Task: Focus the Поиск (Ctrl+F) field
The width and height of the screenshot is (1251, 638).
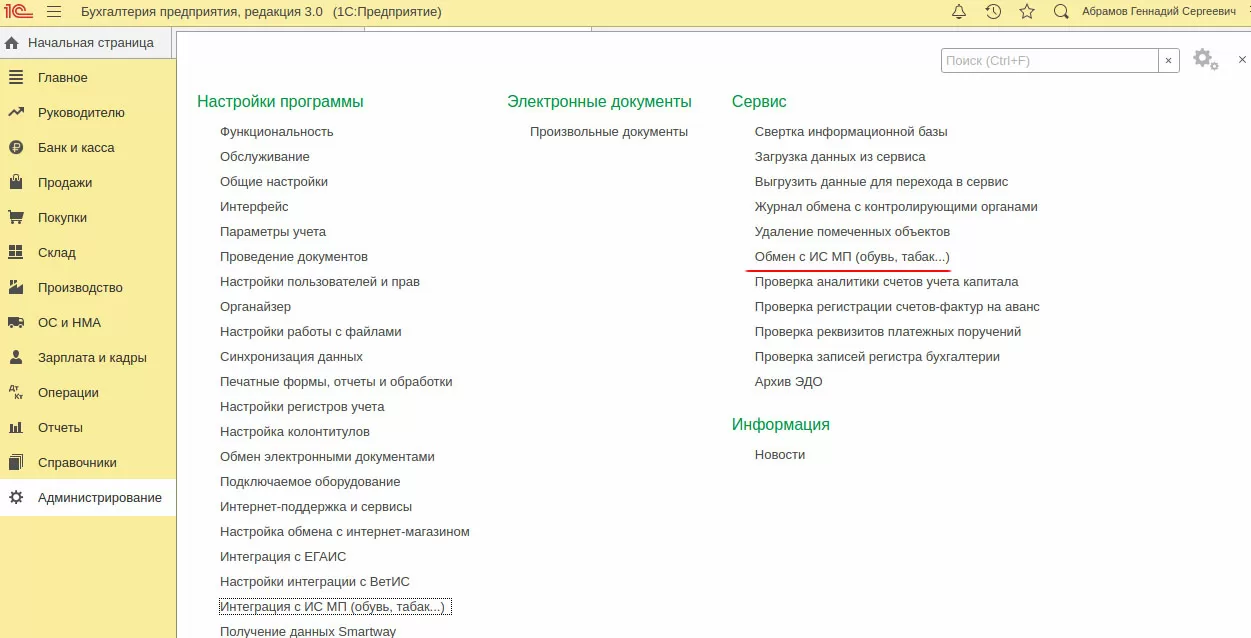Action: point(1050,61)
